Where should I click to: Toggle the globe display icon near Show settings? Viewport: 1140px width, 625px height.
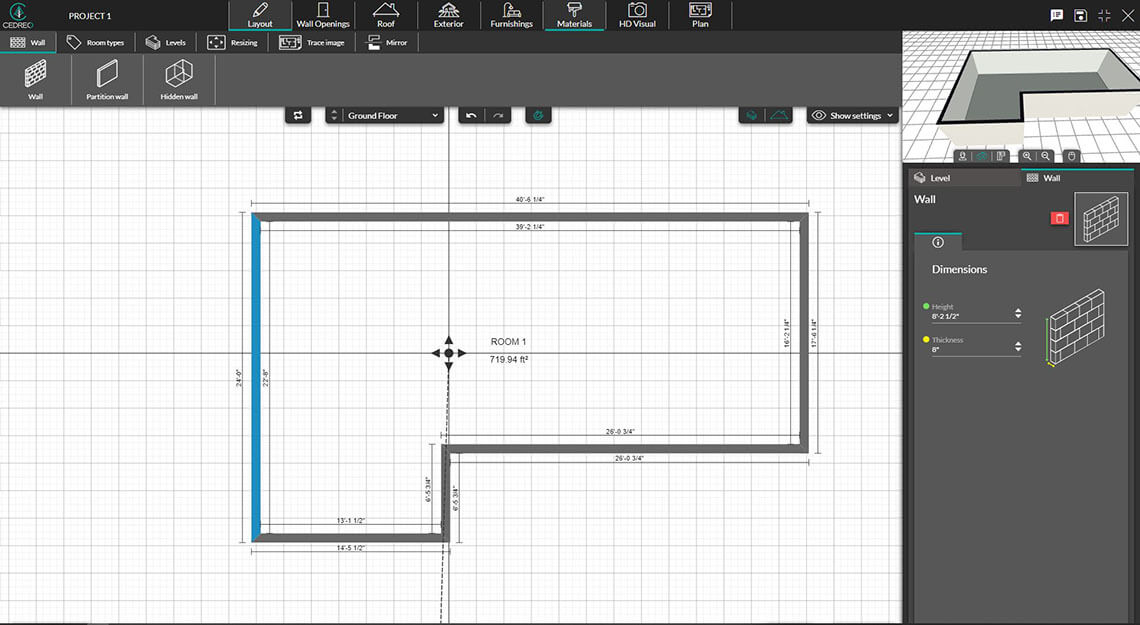[751, 115]
